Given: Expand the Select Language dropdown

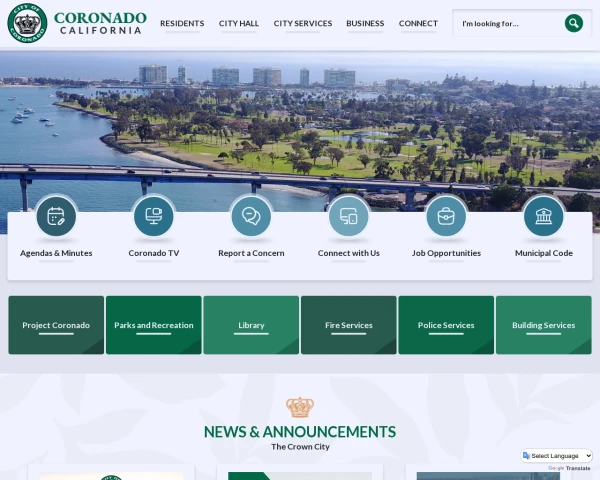Looking at the screenshot, I should [557, 456].
